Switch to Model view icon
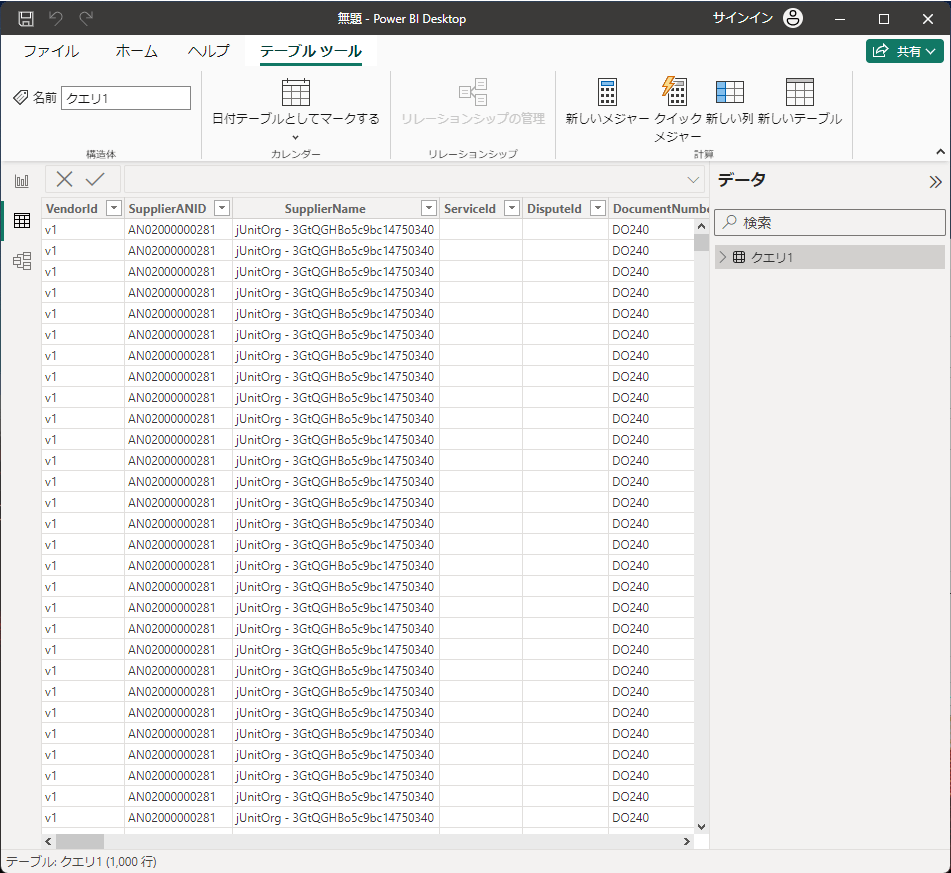This screenshot has width=951, height=873. coord(22,261)
